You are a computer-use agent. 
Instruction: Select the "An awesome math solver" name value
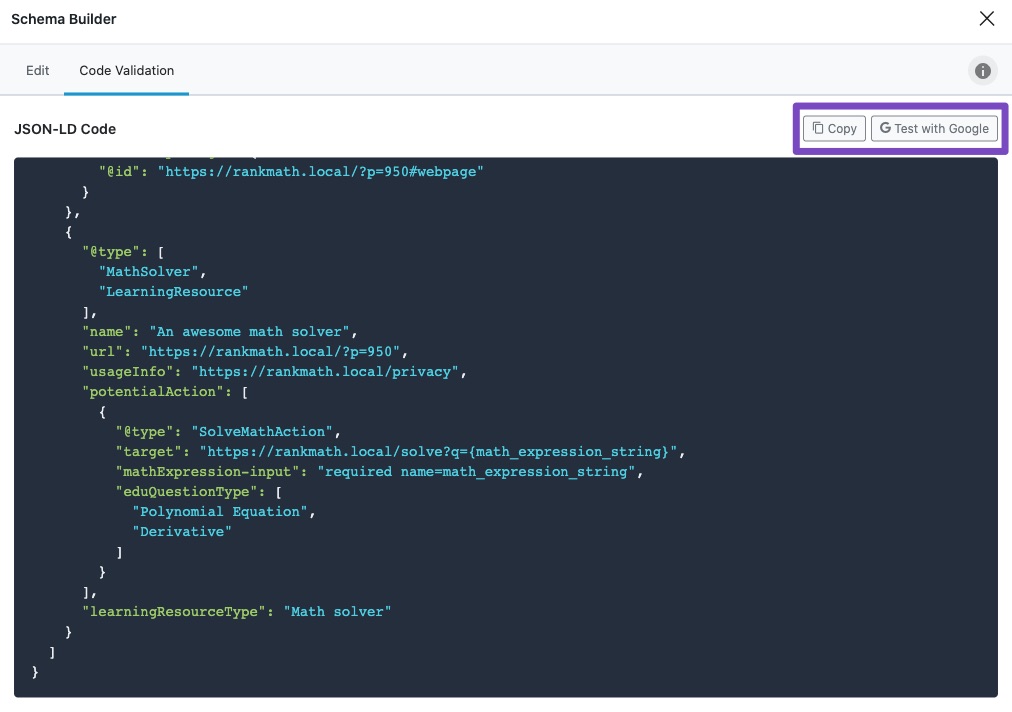click(249, 332)
